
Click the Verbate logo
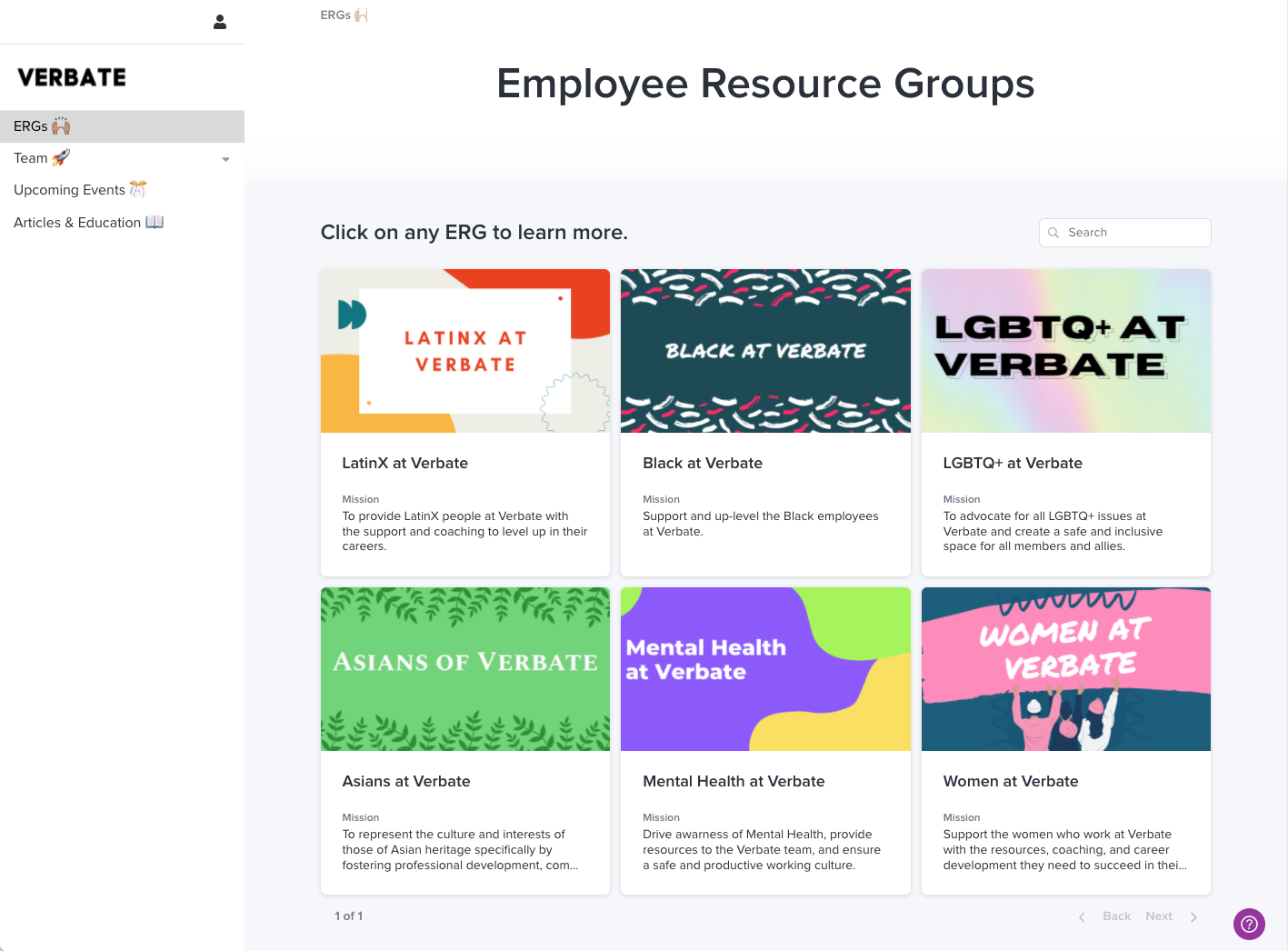coord(70,77)
